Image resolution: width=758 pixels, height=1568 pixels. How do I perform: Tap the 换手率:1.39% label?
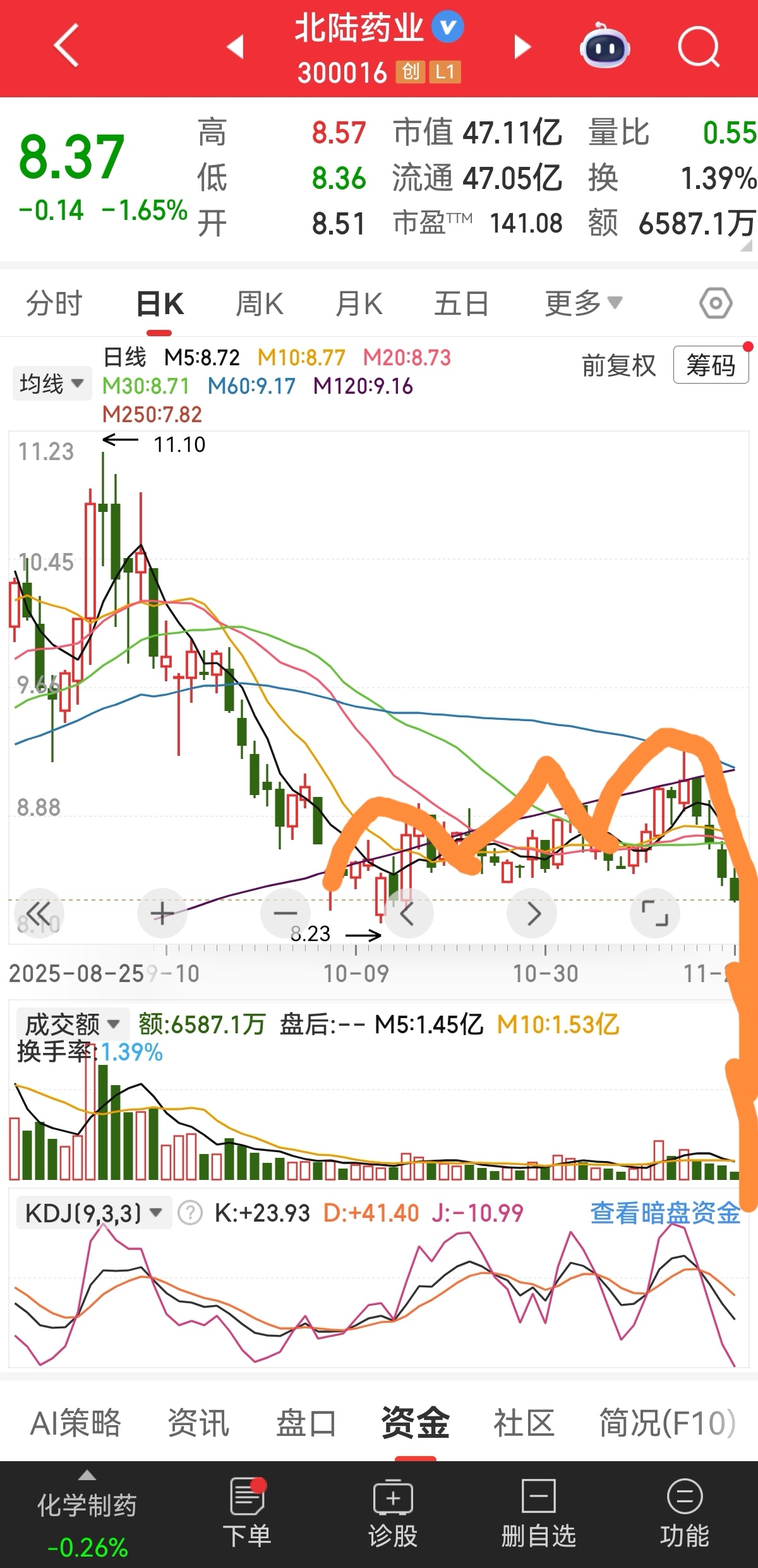[x=90, y=1052]
